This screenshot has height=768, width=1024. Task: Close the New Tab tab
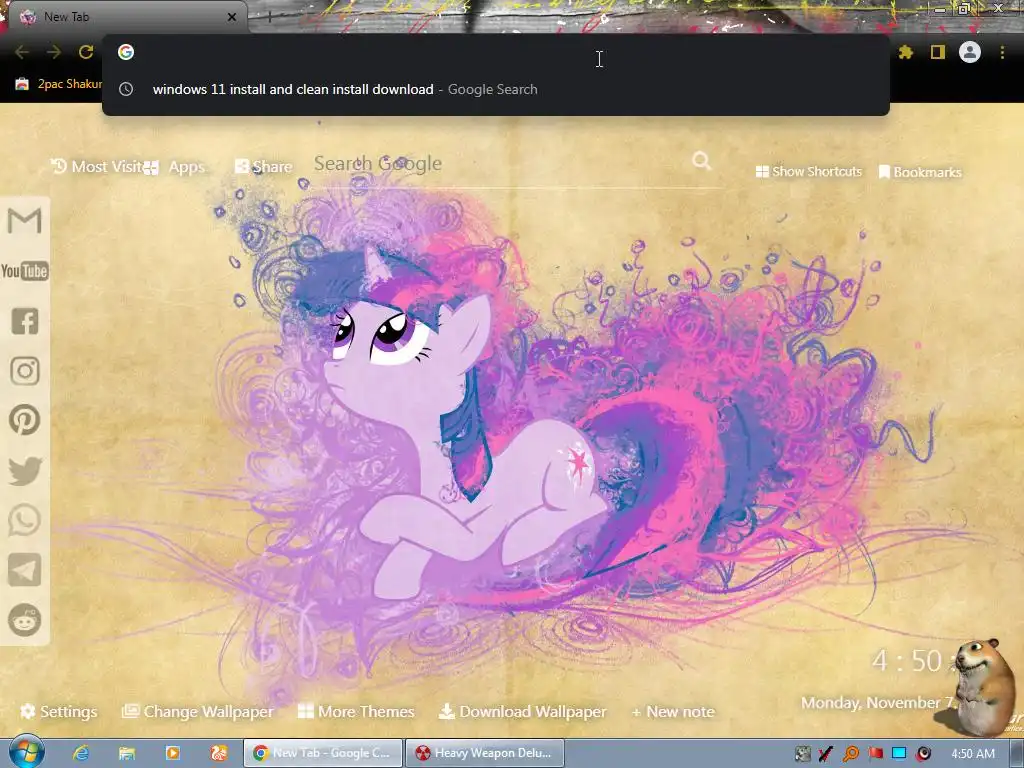tap(232, 17)
